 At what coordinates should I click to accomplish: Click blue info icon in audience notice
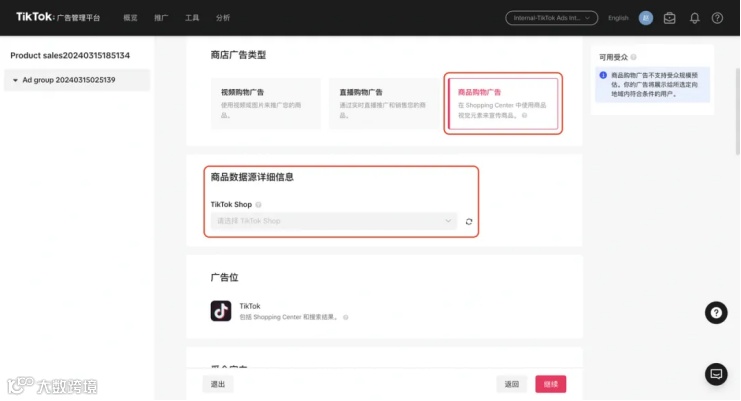603,75
